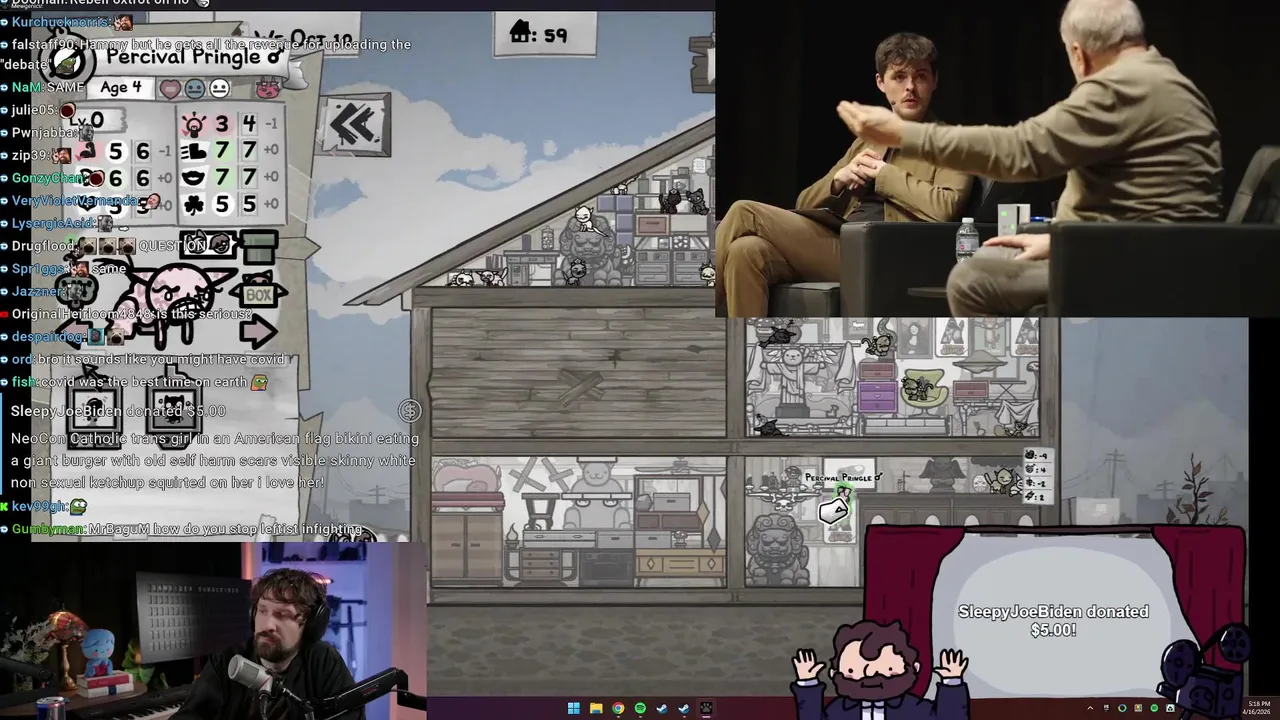Select the pink heart mood icon
The height and width of the screenshot is (720, 1280).
[x=171, y=89]
